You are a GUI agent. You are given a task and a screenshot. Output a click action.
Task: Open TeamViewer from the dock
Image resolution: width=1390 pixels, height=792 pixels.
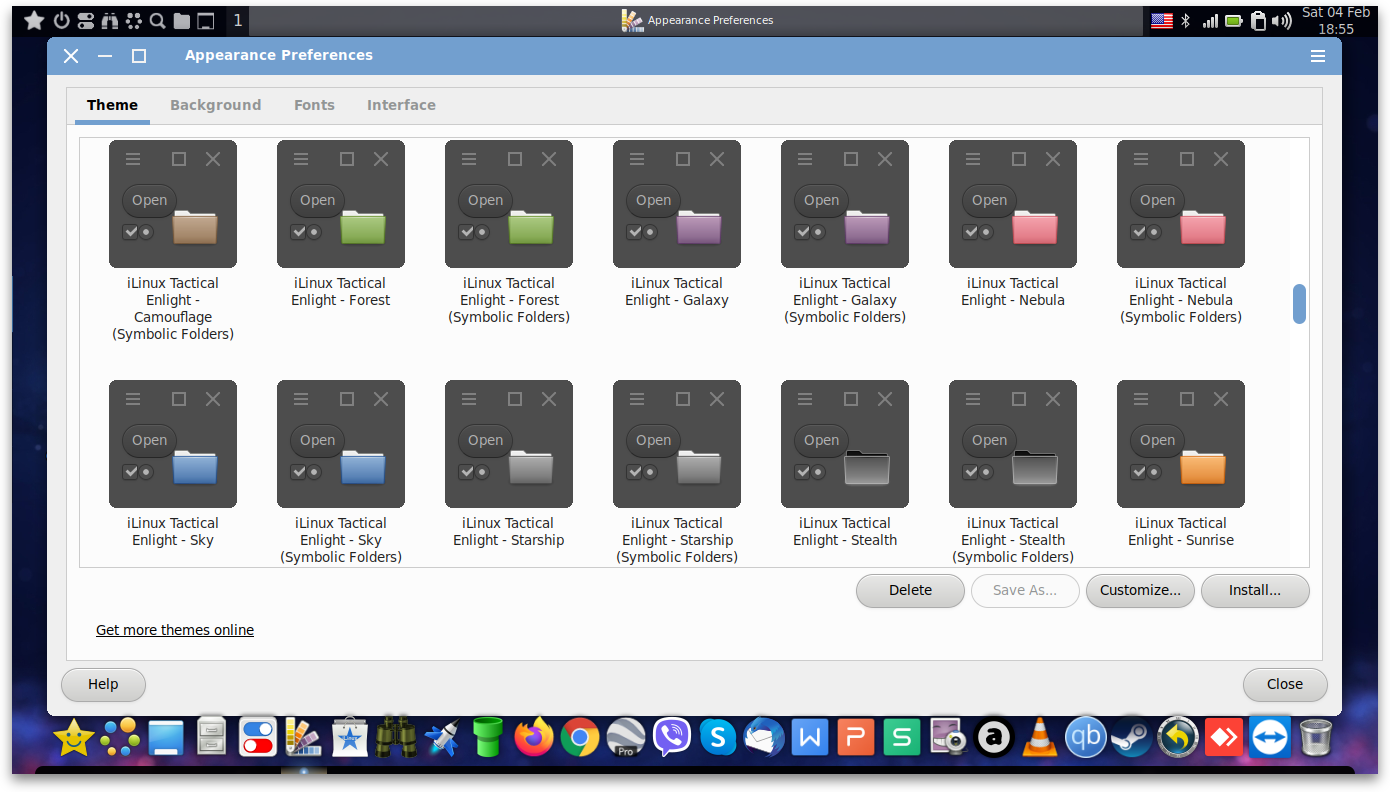(1270, 738)
